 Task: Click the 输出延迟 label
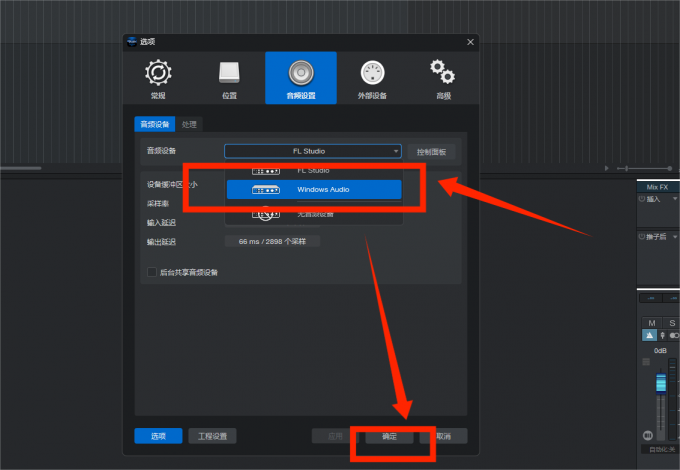point(161,242)
